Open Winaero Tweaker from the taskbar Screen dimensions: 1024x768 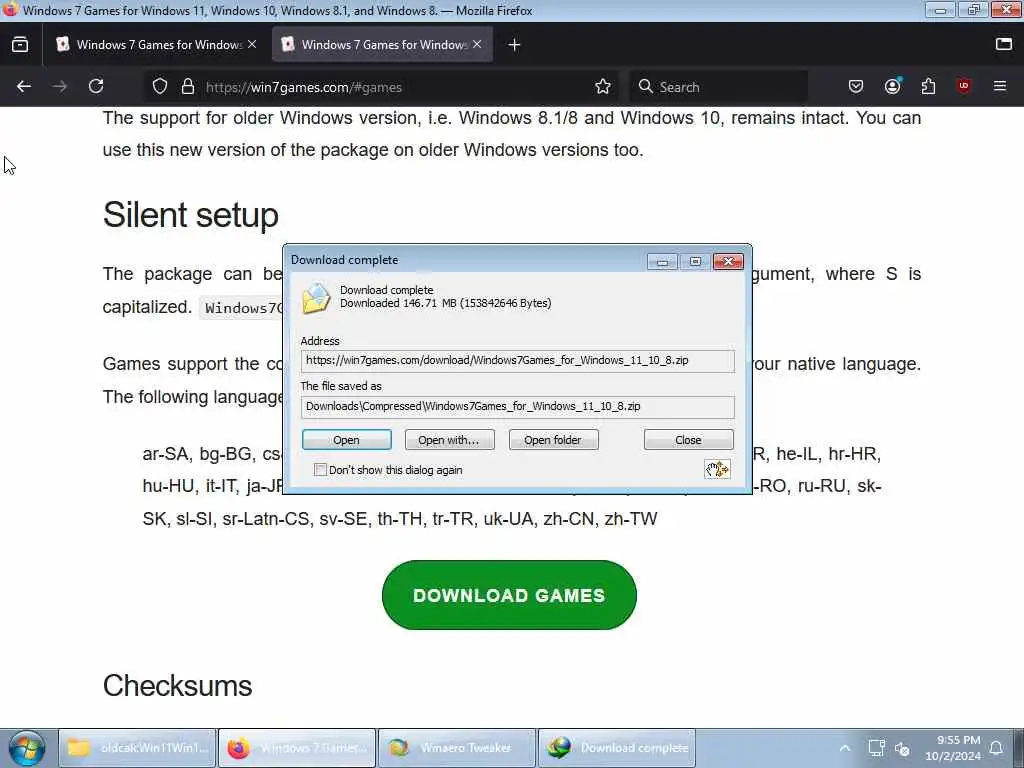(457, 748)
